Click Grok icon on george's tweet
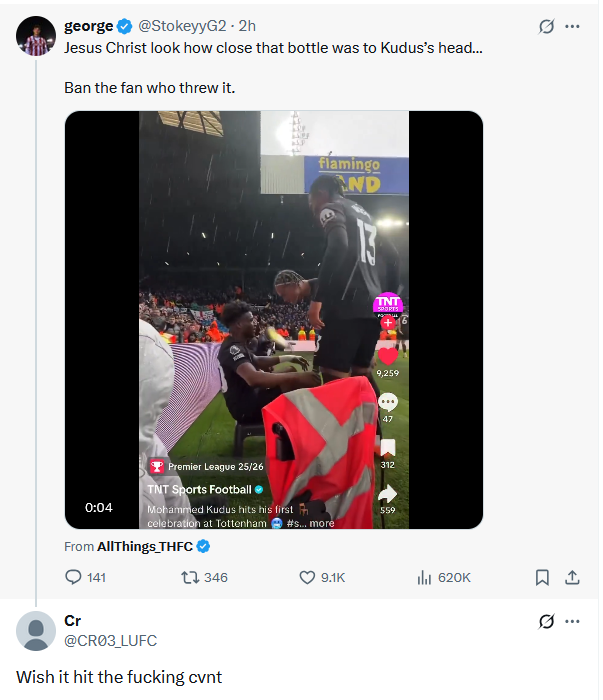 pos(546,26)
